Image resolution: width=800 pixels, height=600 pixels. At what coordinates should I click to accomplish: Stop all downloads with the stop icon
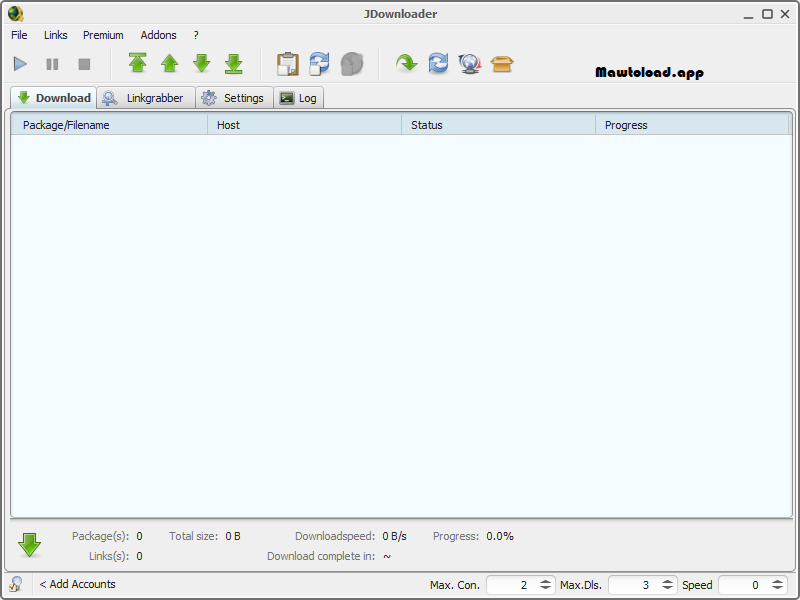click(x=84, y=64)
